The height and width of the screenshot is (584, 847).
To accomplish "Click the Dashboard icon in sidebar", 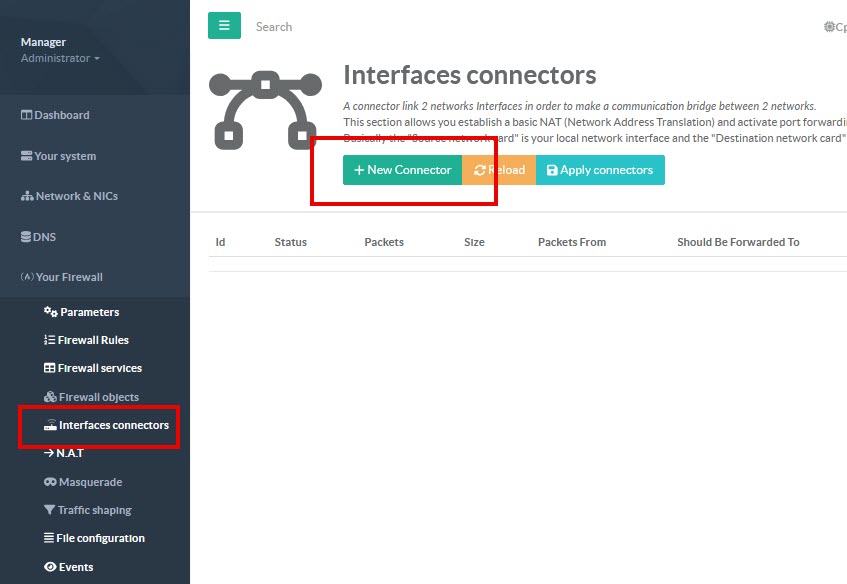I will (27, 115).
